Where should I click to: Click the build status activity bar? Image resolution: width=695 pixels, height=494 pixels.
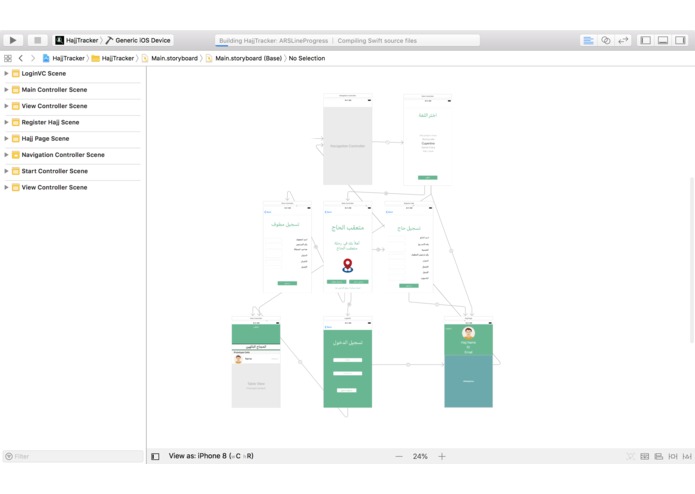coord(347,41)
